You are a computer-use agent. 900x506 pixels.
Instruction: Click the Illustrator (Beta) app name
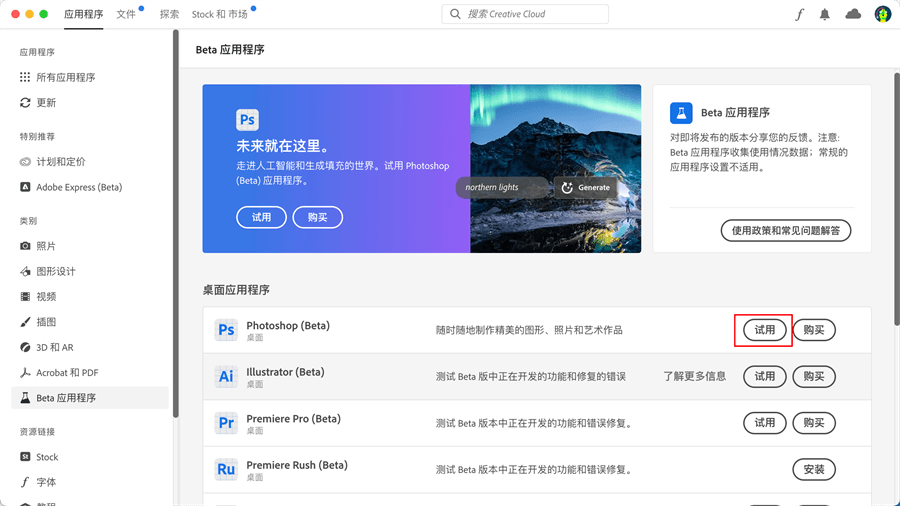click(285, 372)
